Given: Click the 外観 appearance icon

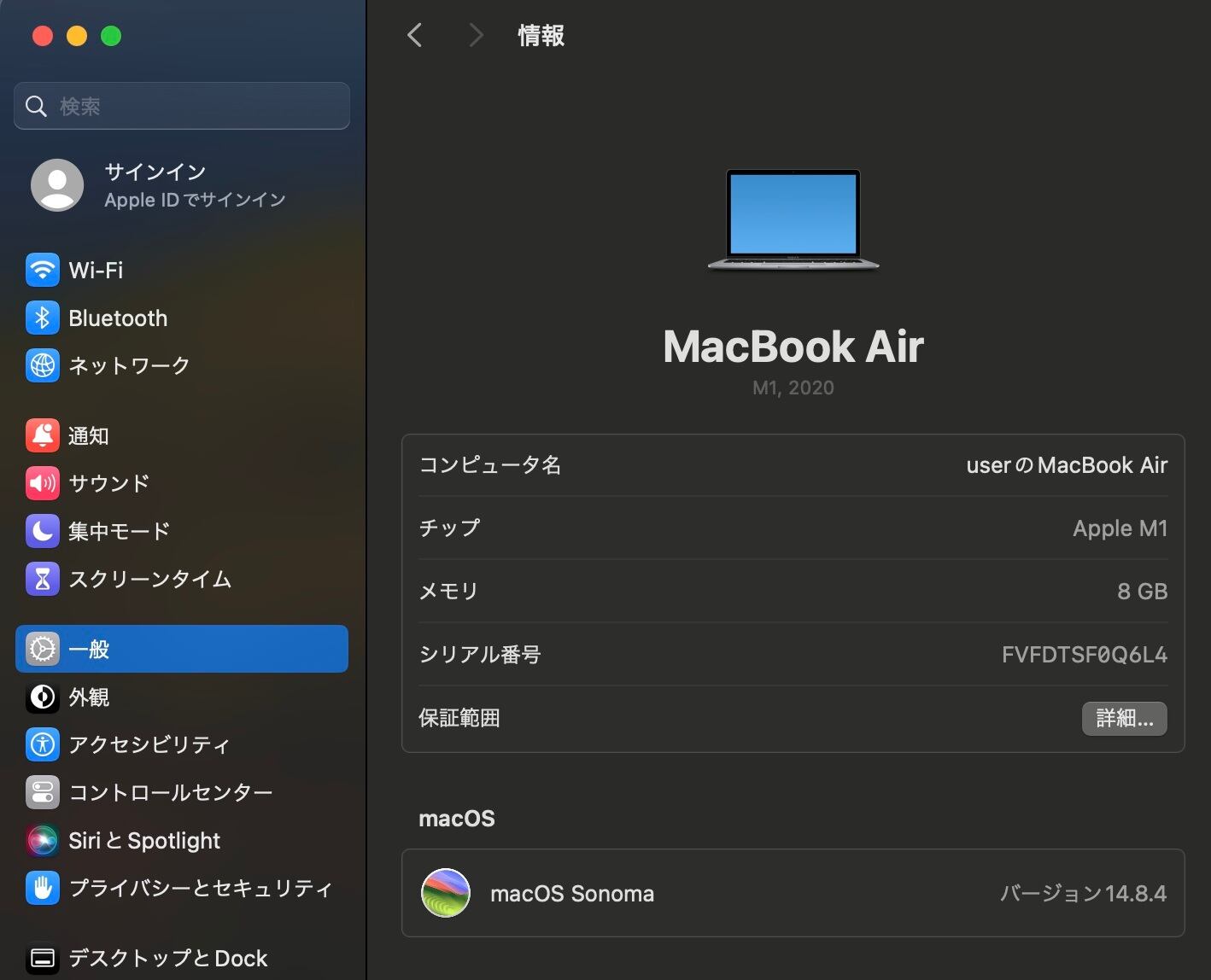Looking at the screenshot, I should 42,697.
